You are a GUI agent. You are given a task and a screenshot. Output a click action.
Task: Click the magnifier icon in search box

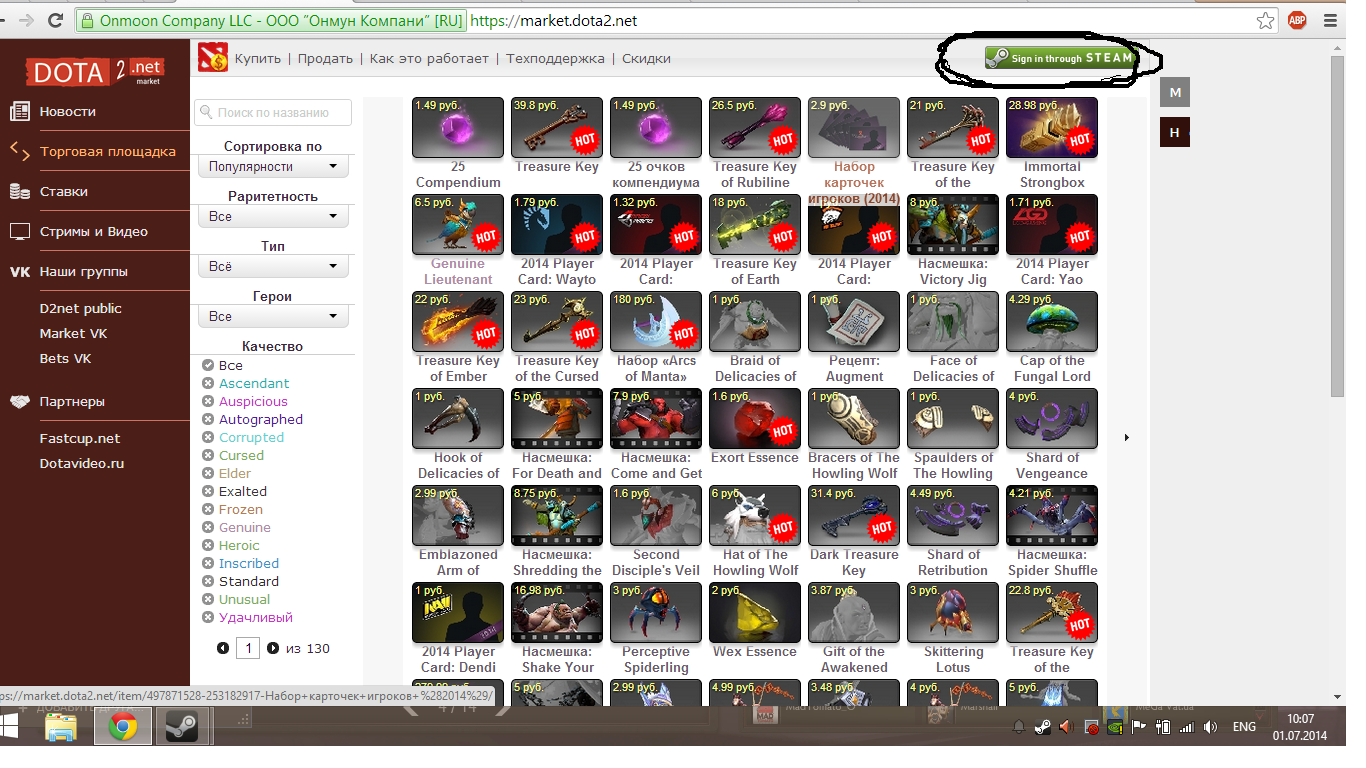[x=207, y=113]
